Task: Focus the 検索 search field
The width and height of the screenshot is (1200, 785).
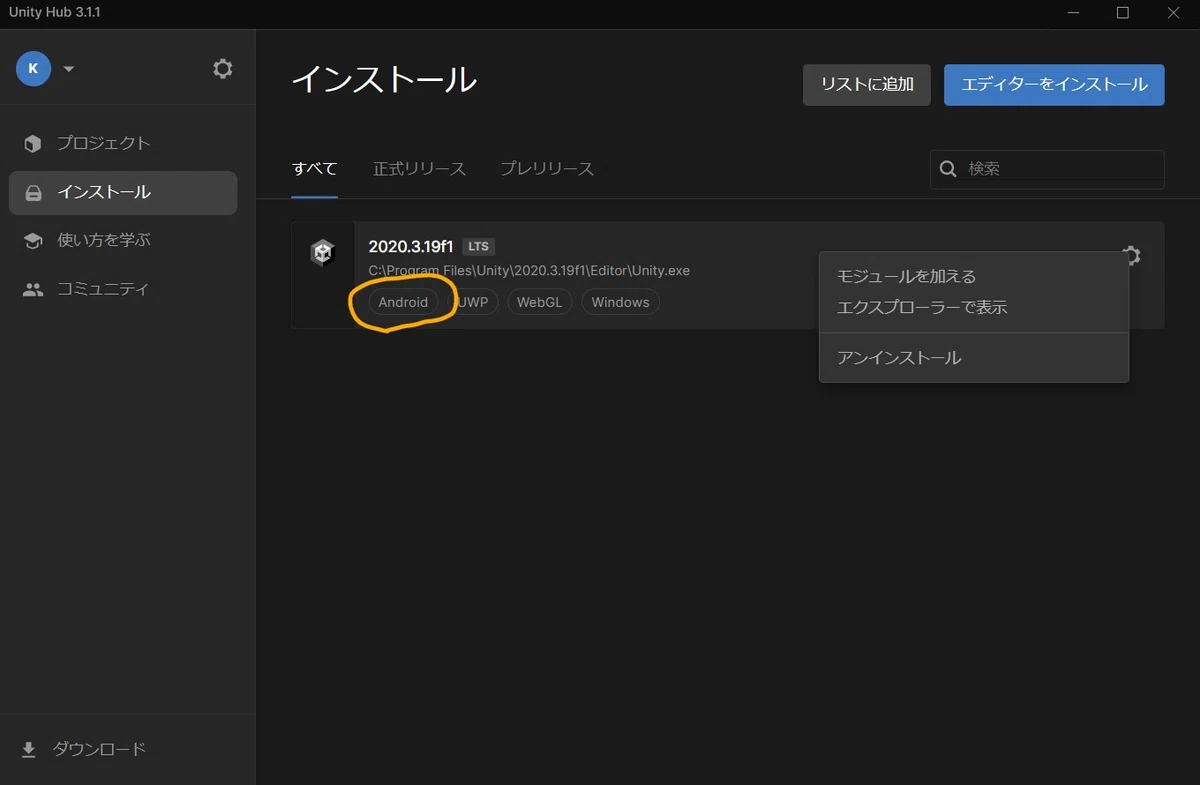Action: pos(1047,169)
